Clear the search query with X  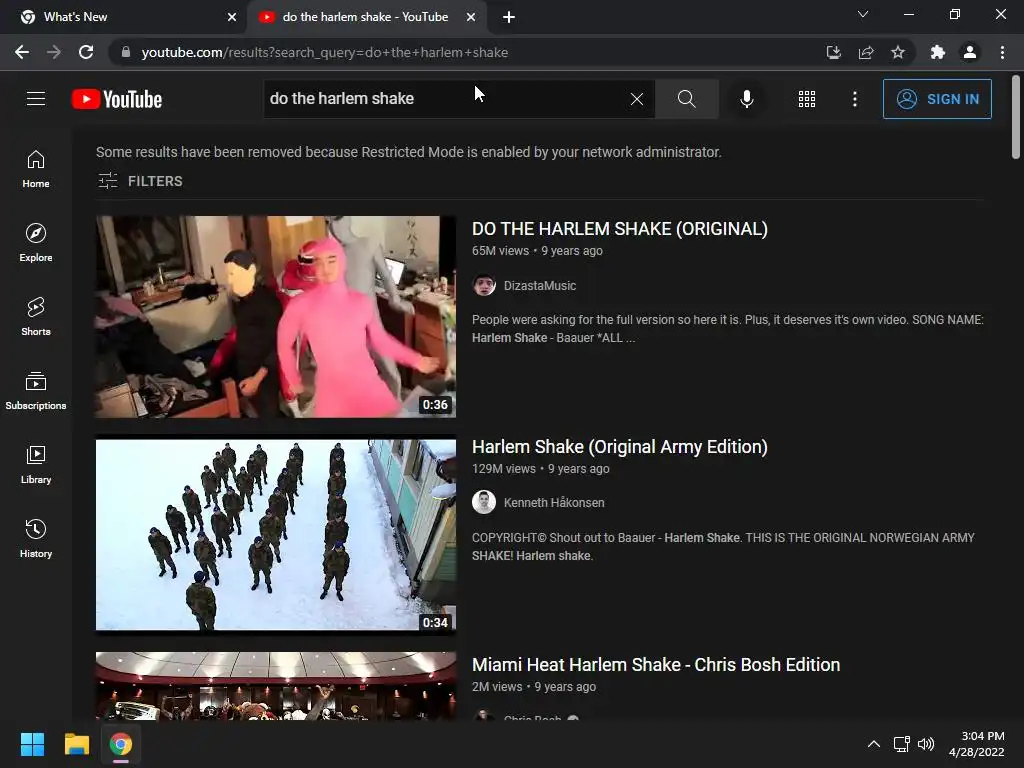point(637,99)
